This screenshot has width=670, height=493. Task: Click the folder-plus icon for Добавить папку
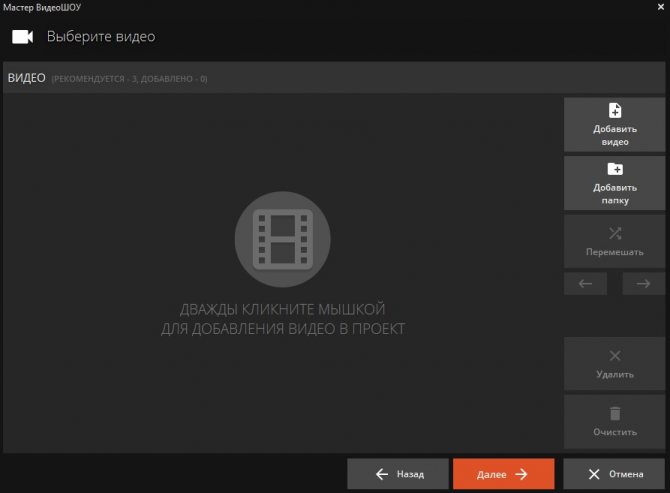[615, 170]
